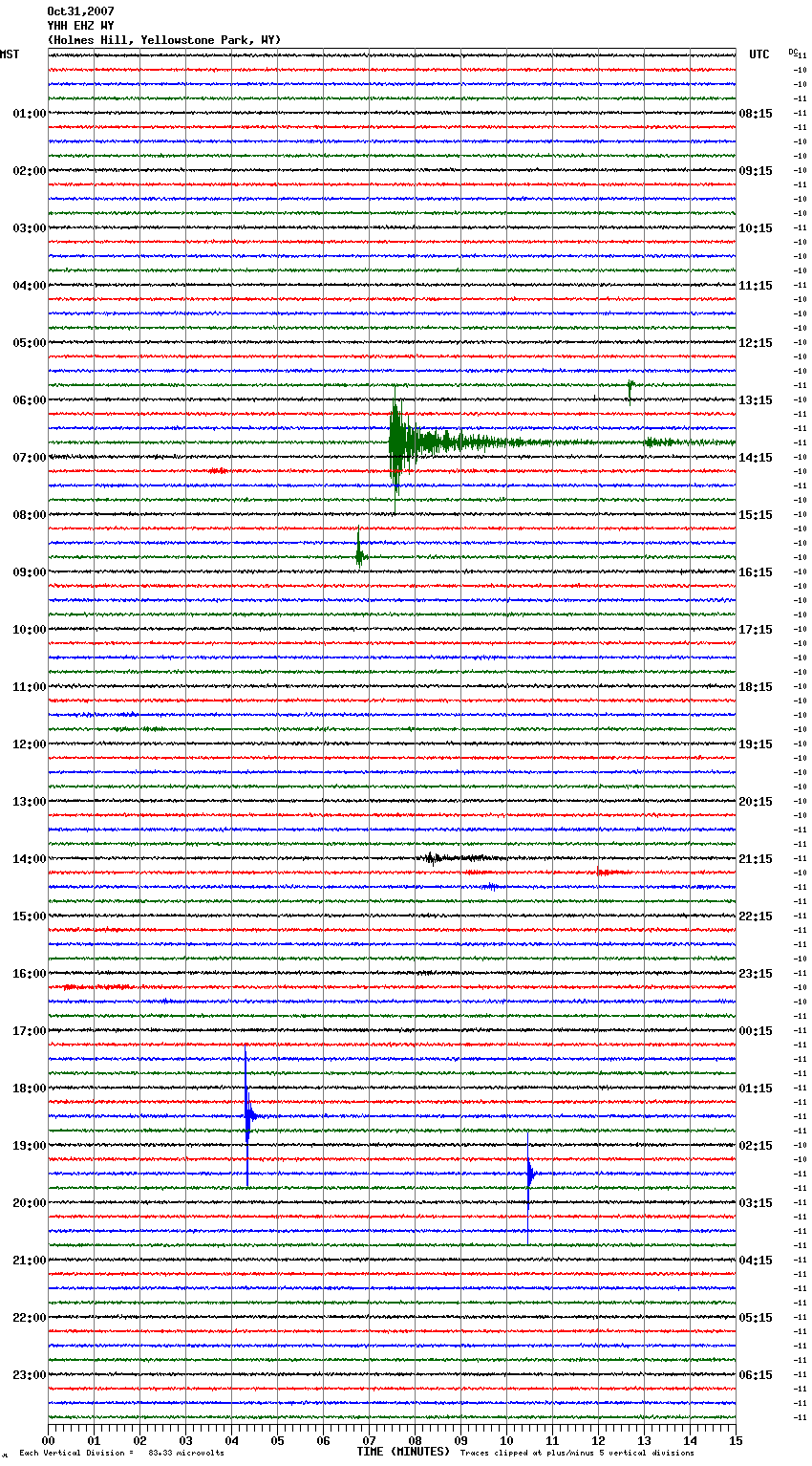
Task: Click the "DC" column header at top right
Action: (x=793, y=52)
